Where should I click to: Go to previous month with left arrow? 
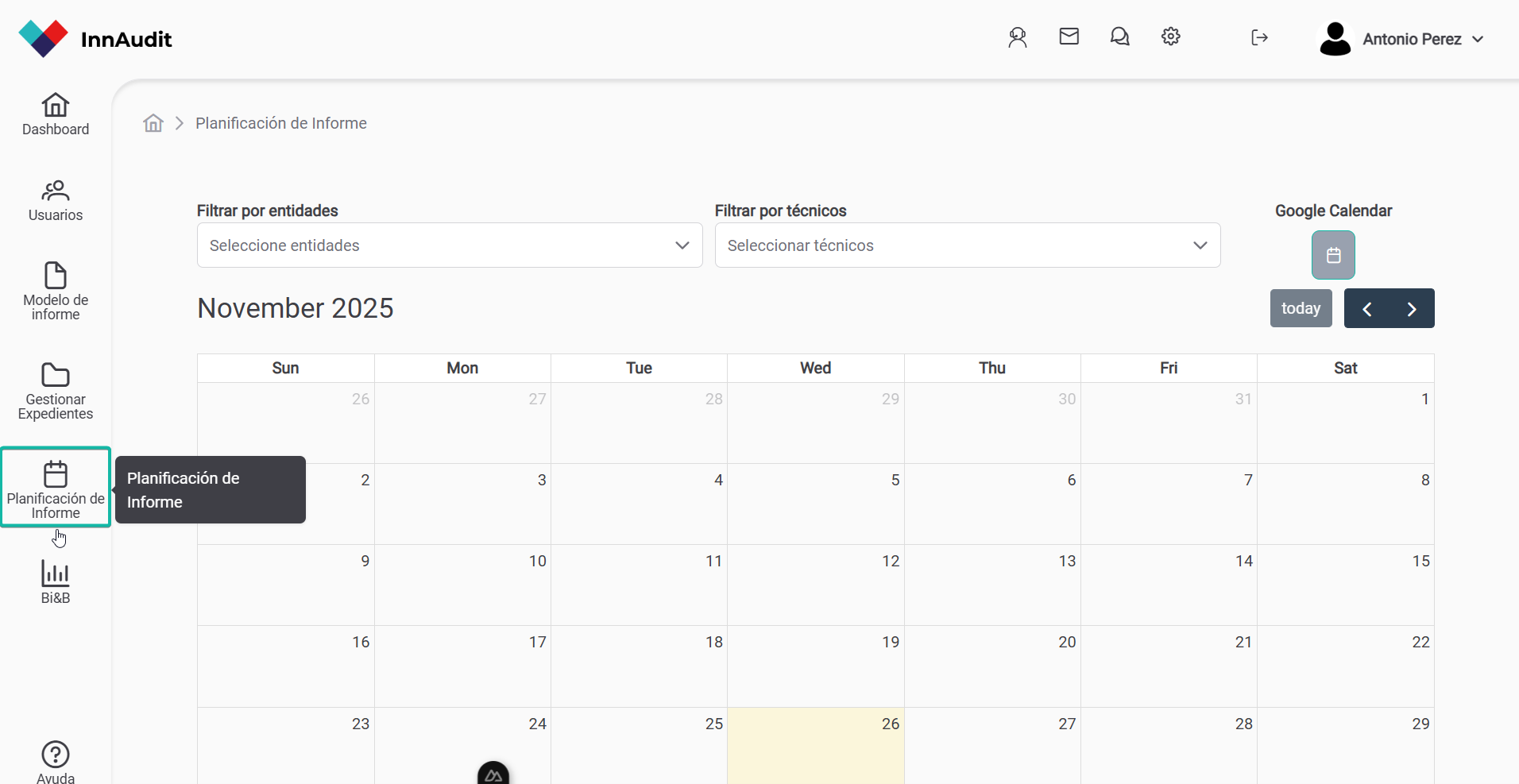coord(1367,309)
